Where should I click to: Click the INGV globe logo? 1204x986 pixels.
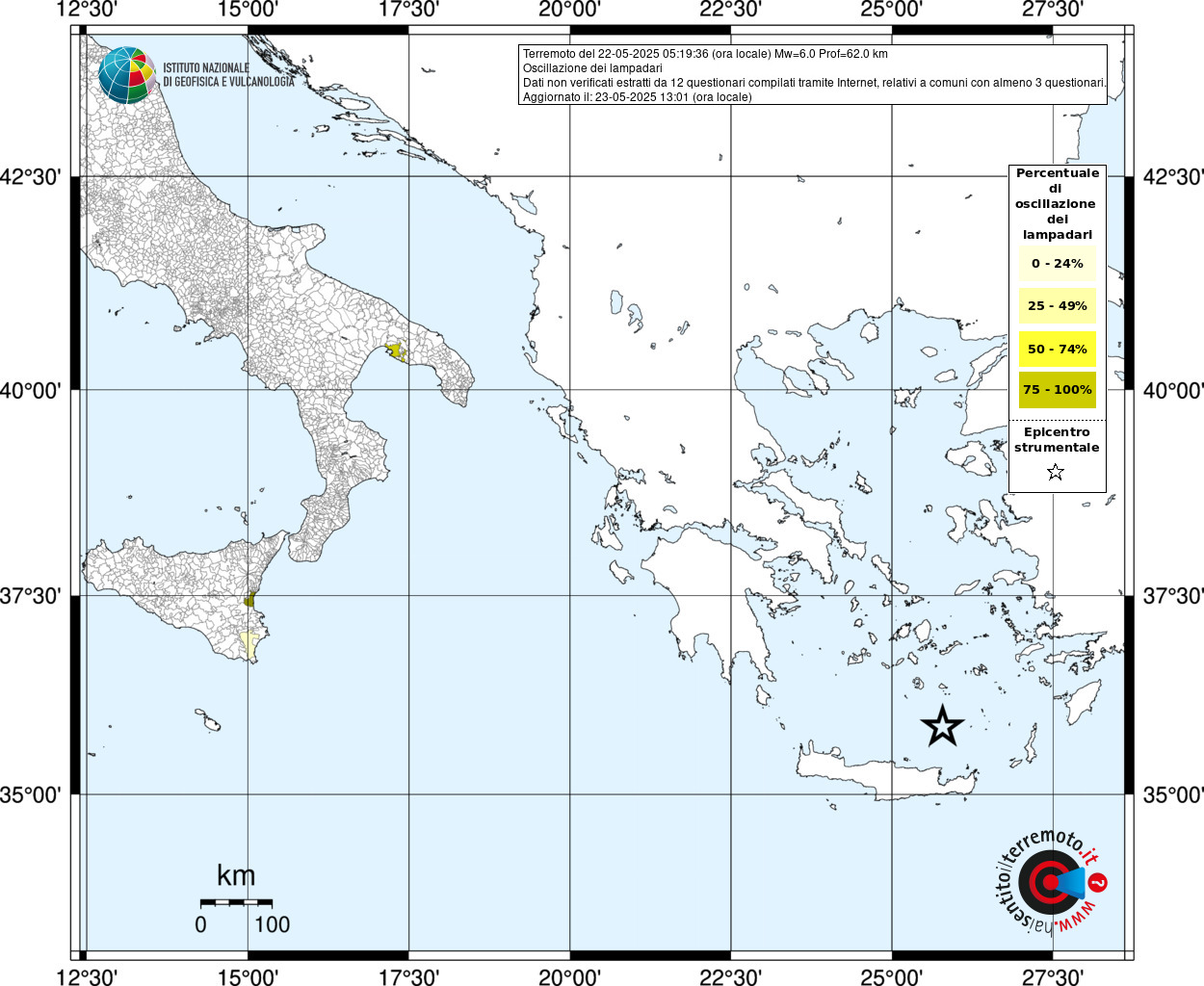[127, 75]
